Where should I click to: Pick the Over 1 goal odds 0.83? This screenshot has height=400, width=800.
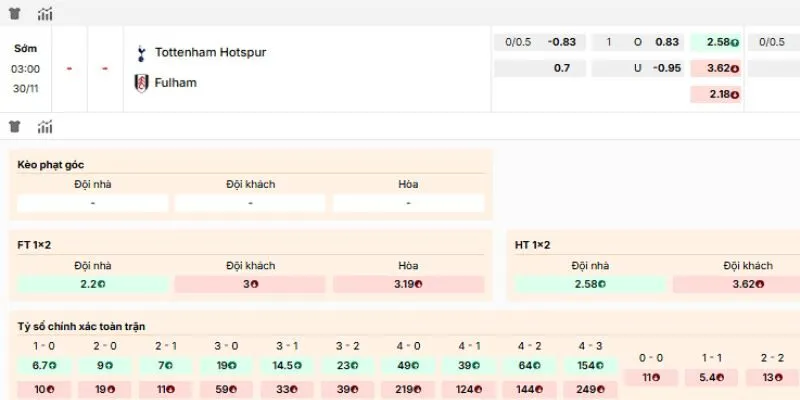click(x=638, y=42)
